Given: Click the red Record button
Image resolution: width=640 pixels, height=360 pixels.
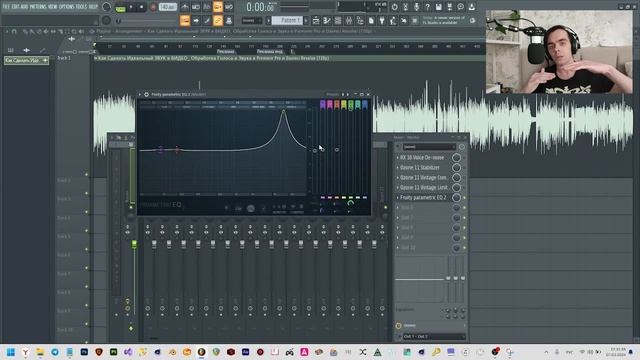Looking at the screenshot, I should pyautogui.click(x=153, y=7).
